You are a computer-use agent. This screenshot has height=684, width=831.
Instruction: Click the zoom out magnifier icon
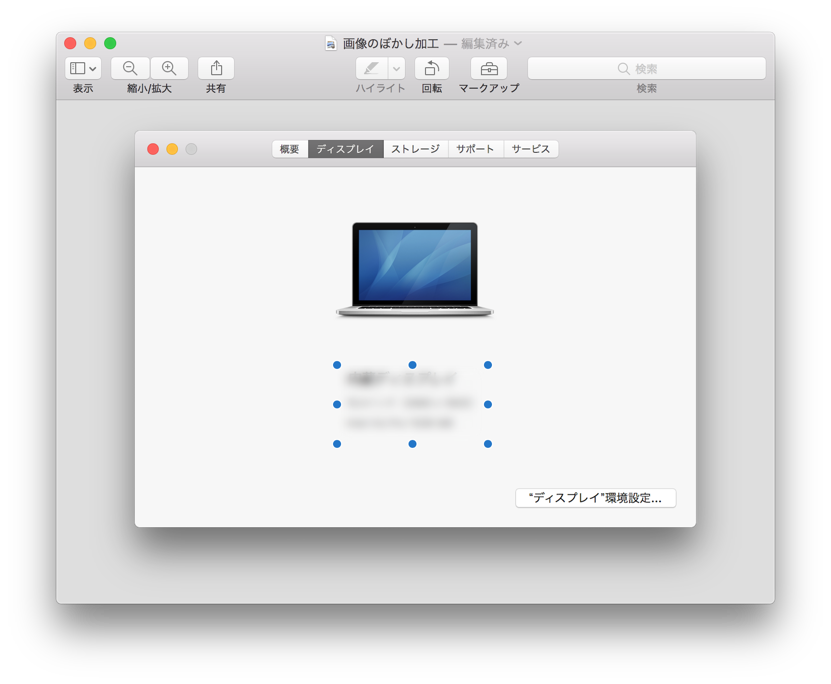pos(130,68)
